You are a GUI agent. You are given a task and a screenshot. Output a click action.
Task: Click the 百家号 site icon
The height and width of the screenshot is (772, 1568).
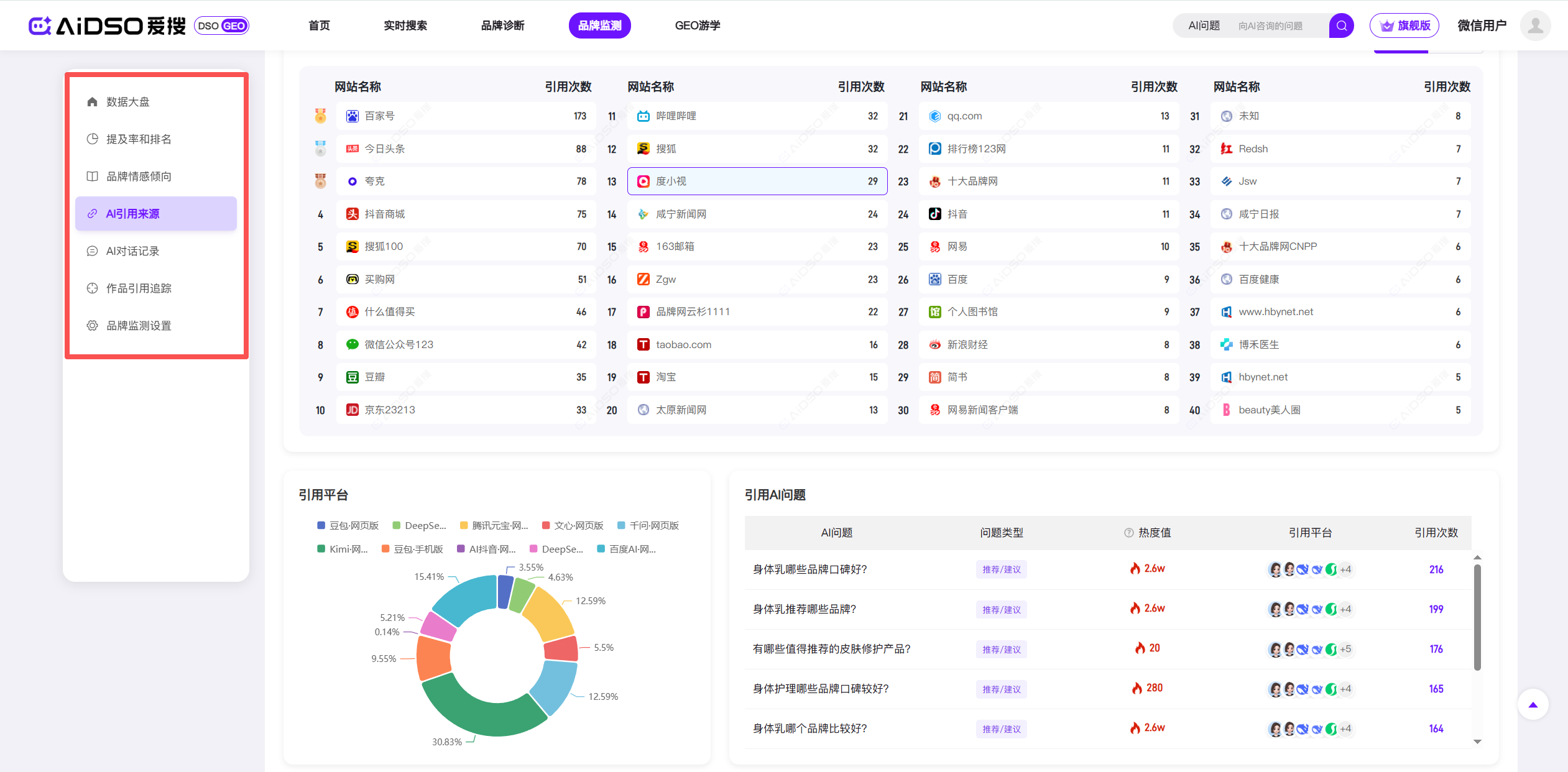pos(353,116)
